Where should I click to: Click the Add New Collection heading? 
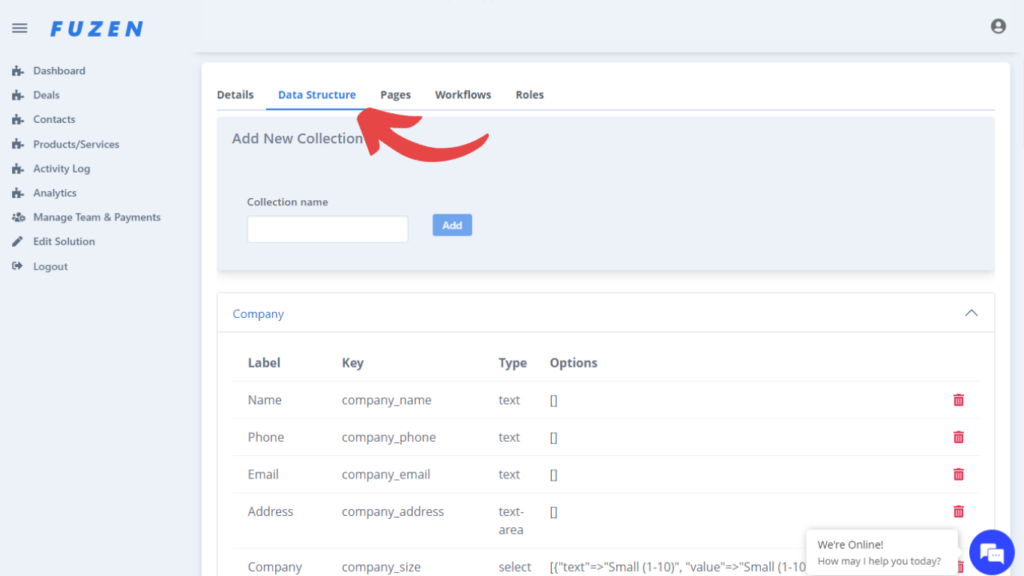pyautogui.click(x=297, y=138)
